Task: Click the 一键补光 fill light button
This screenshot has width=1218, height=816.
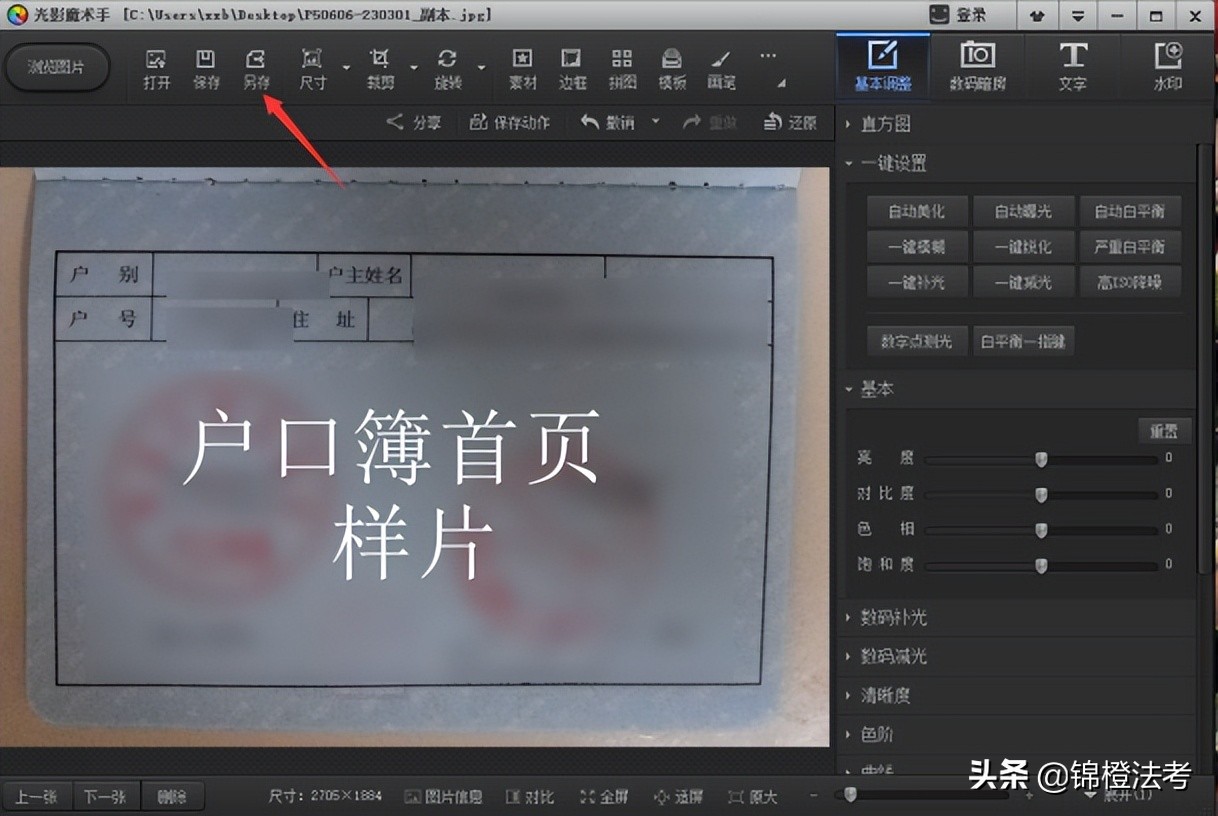Action: tap(917, 282)
